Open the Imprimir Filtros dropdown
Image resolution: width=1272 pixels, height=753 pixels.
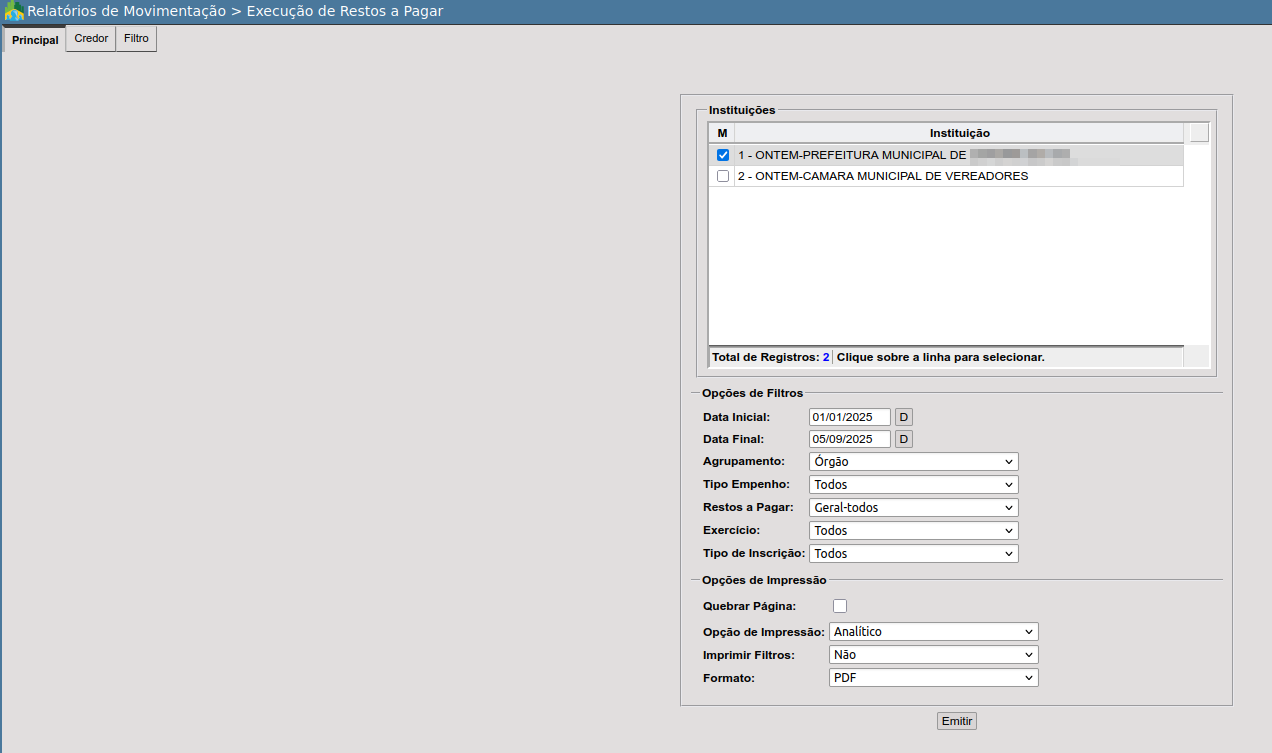point(933,655)
